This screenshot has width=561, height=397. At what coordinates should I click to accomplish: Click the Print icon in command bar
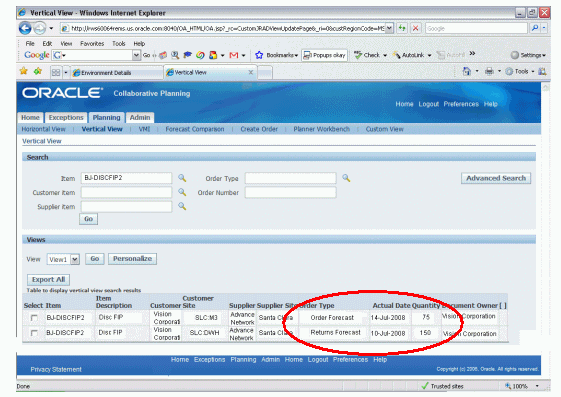[489, 72]
